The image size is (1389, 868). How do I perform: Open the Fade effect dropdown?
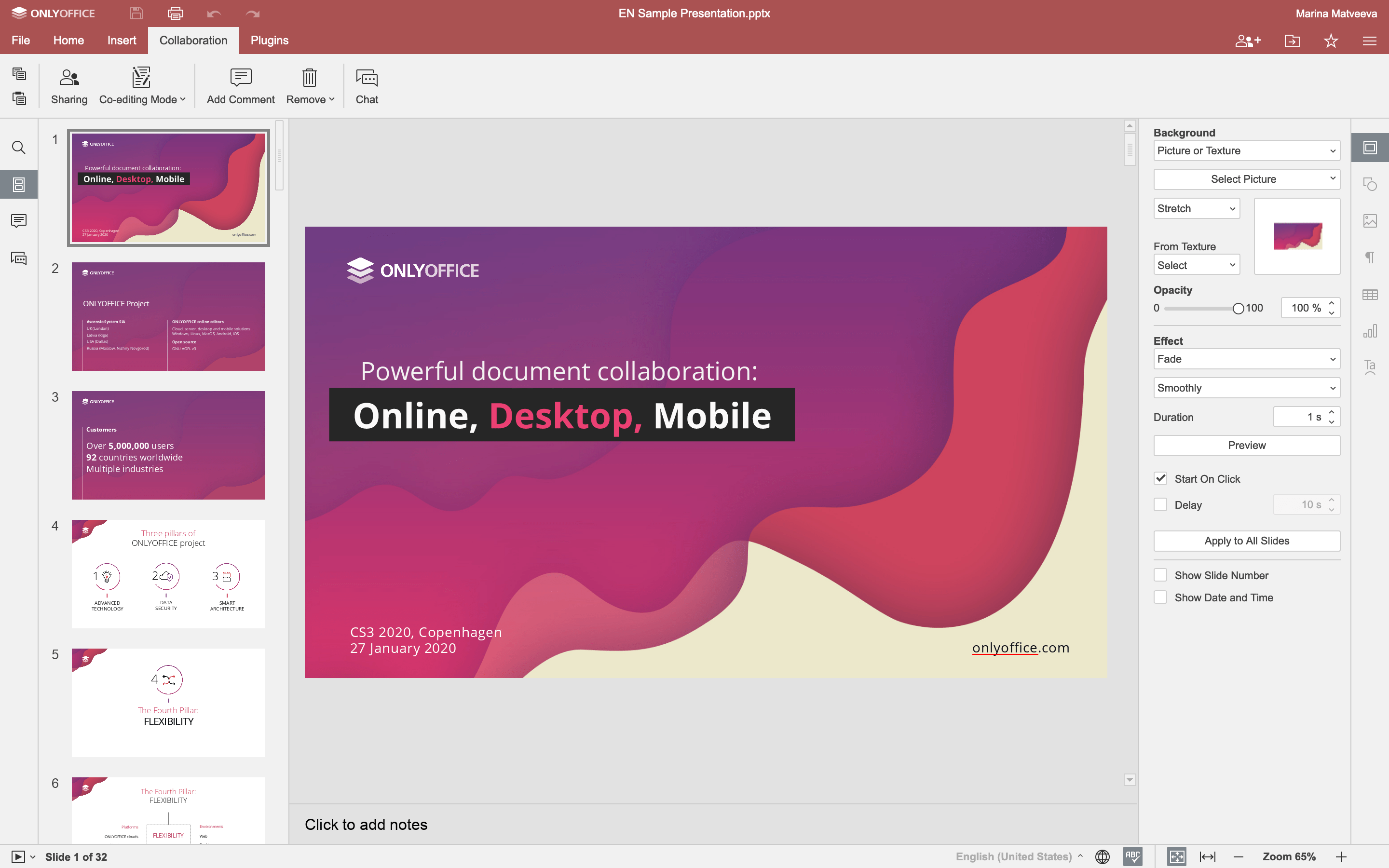tap(1246, 359)
